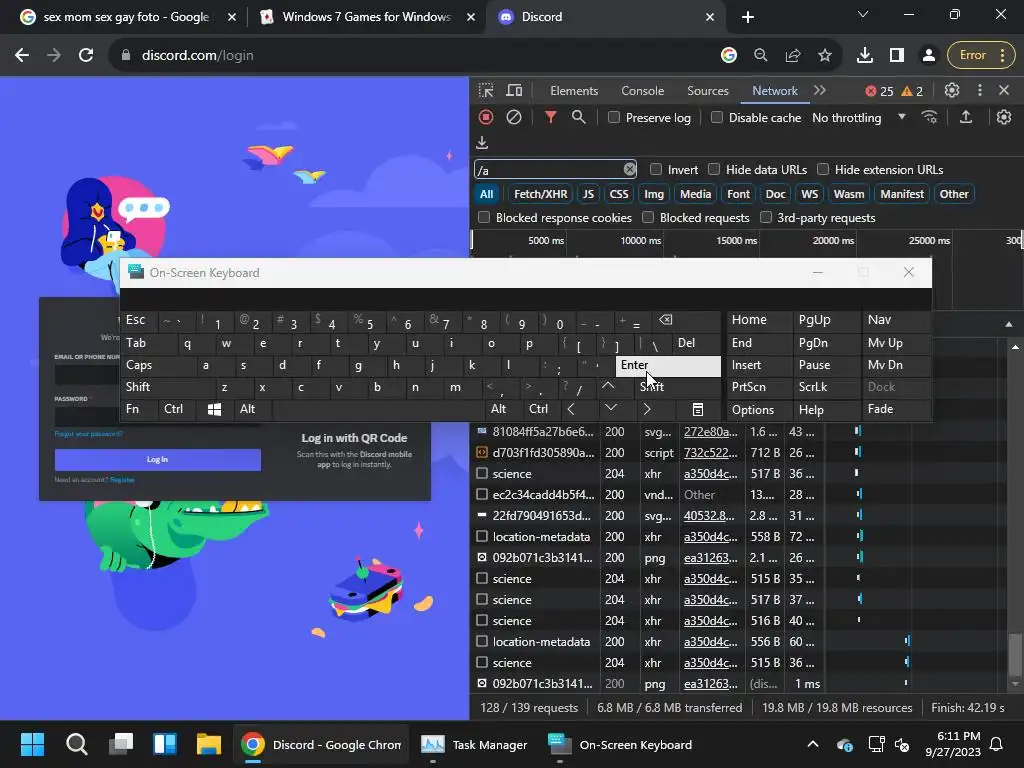The height and width of the screenshot is (768, 1024).
Task: Click the Enter key on On-Screen Keyboard
Action: 668,366
